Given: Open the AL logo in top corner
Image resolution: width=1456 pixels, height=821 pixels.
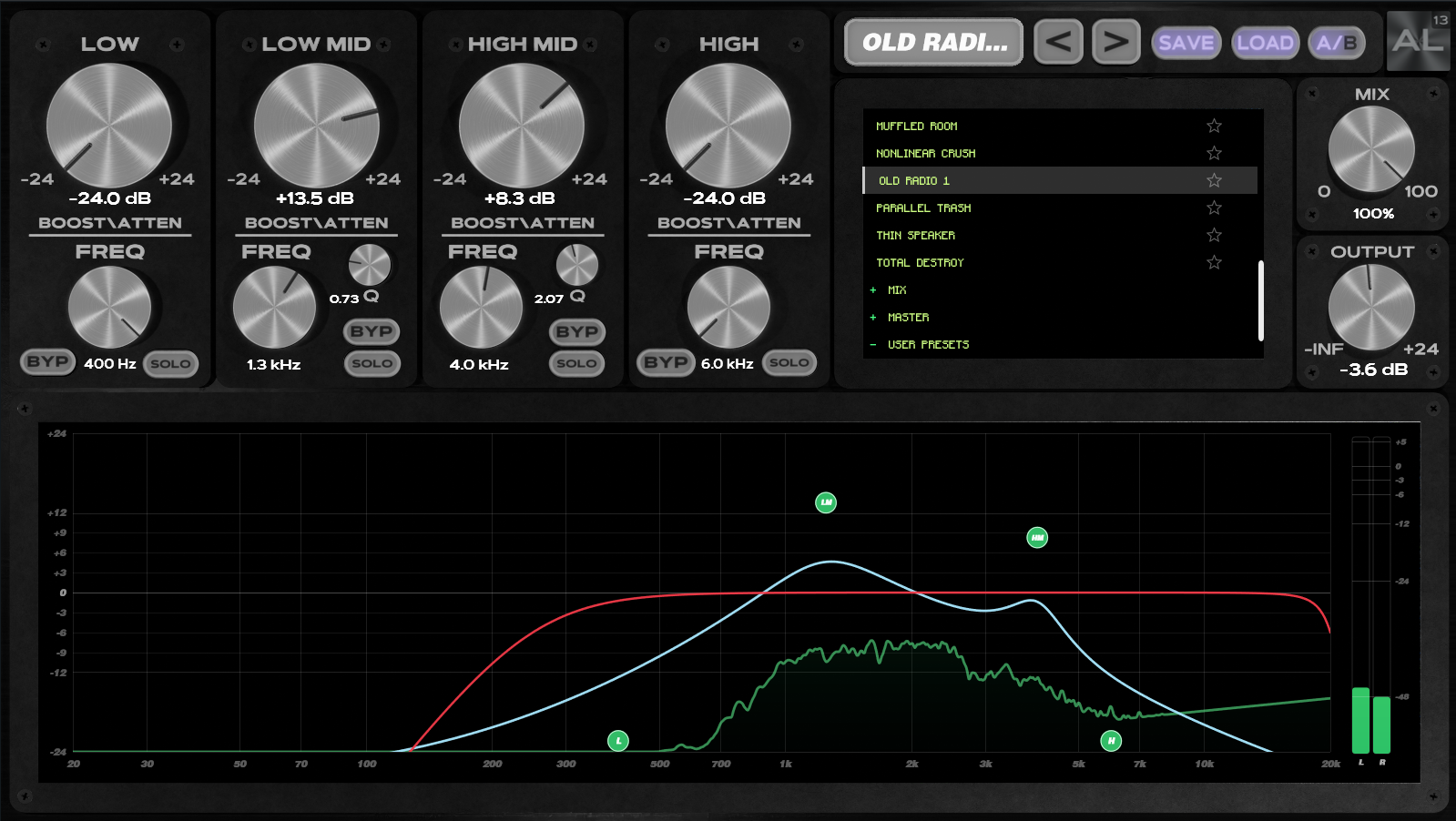Looking at the screenshot, I should click(1418, 41).
